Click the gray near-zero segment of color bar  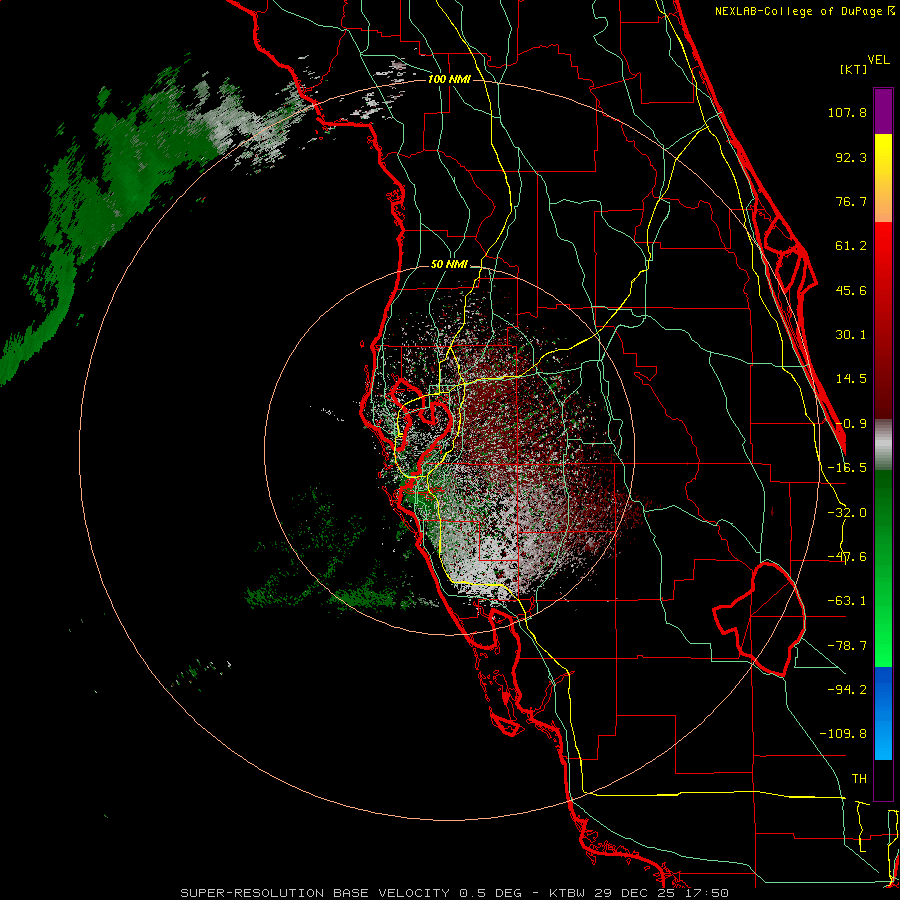click(883, 444)
